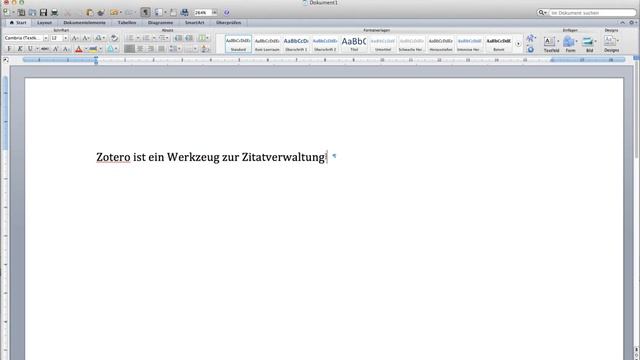
Task: Click the Open document toolbar icon
Action: (x=32, y=13)
